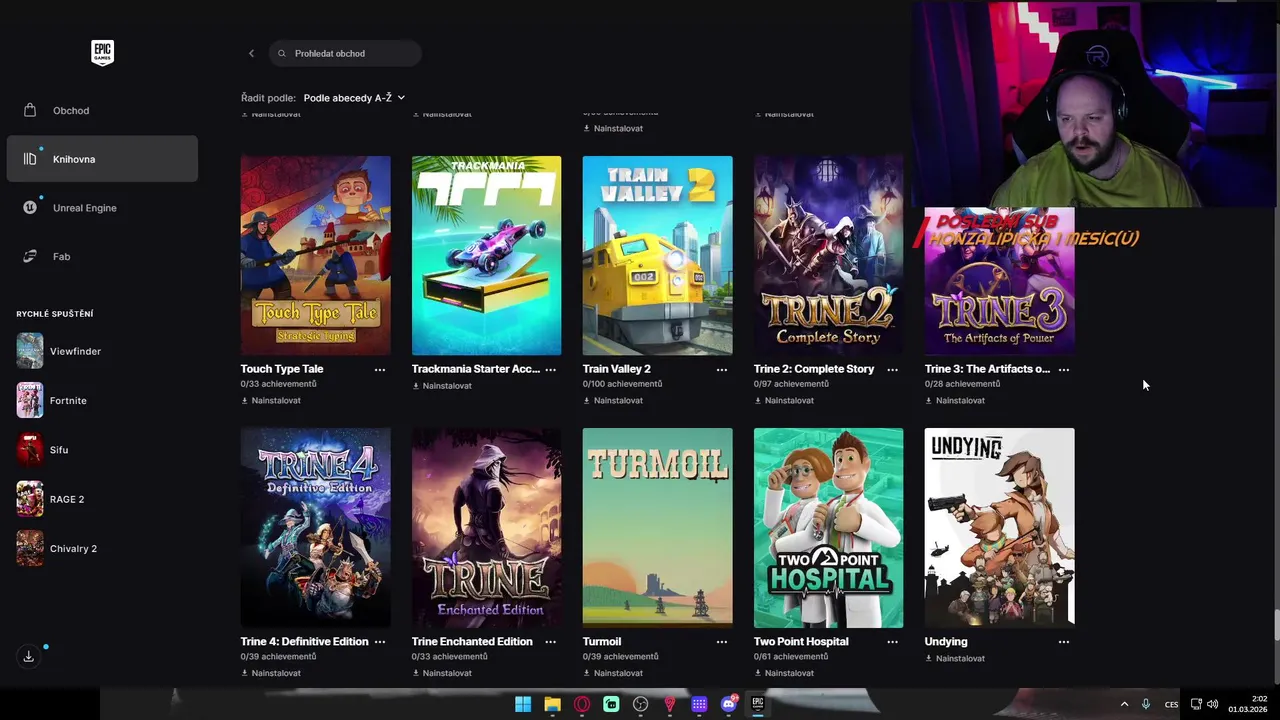Image resolution: width=1280 pixels, height=720 pixels.
Task: Open options menu for Train Valley 2
Action: click(722, 369)
